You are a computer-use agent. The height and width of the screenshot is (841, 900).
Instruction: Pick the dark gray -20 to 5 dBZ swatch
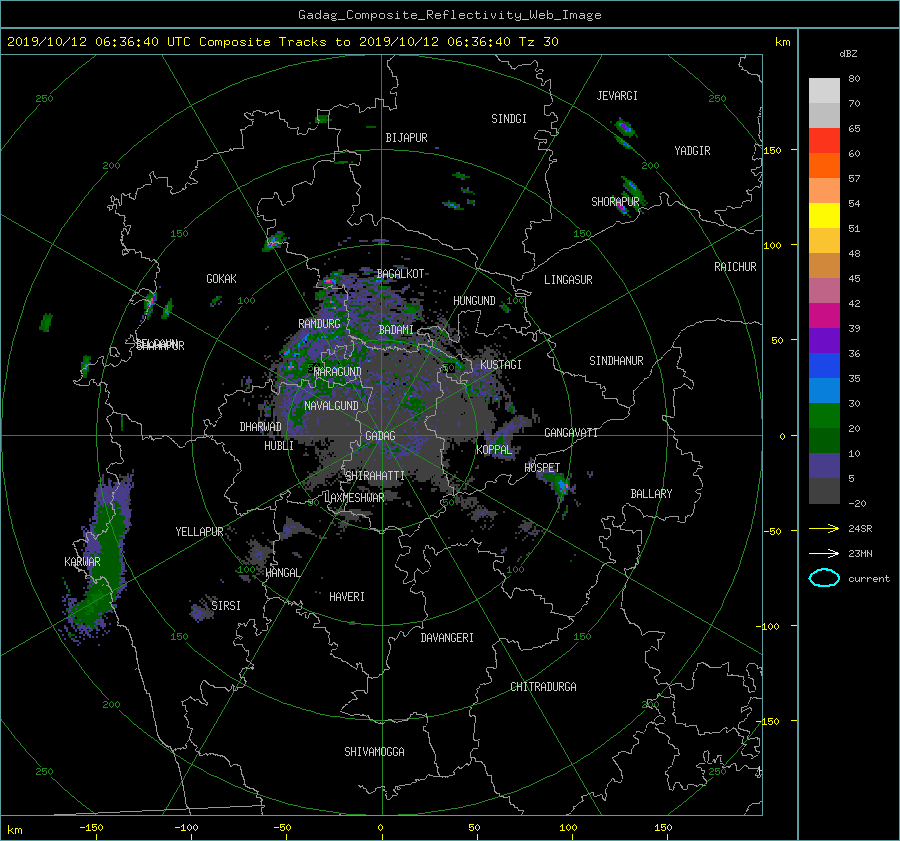(824, 490)
